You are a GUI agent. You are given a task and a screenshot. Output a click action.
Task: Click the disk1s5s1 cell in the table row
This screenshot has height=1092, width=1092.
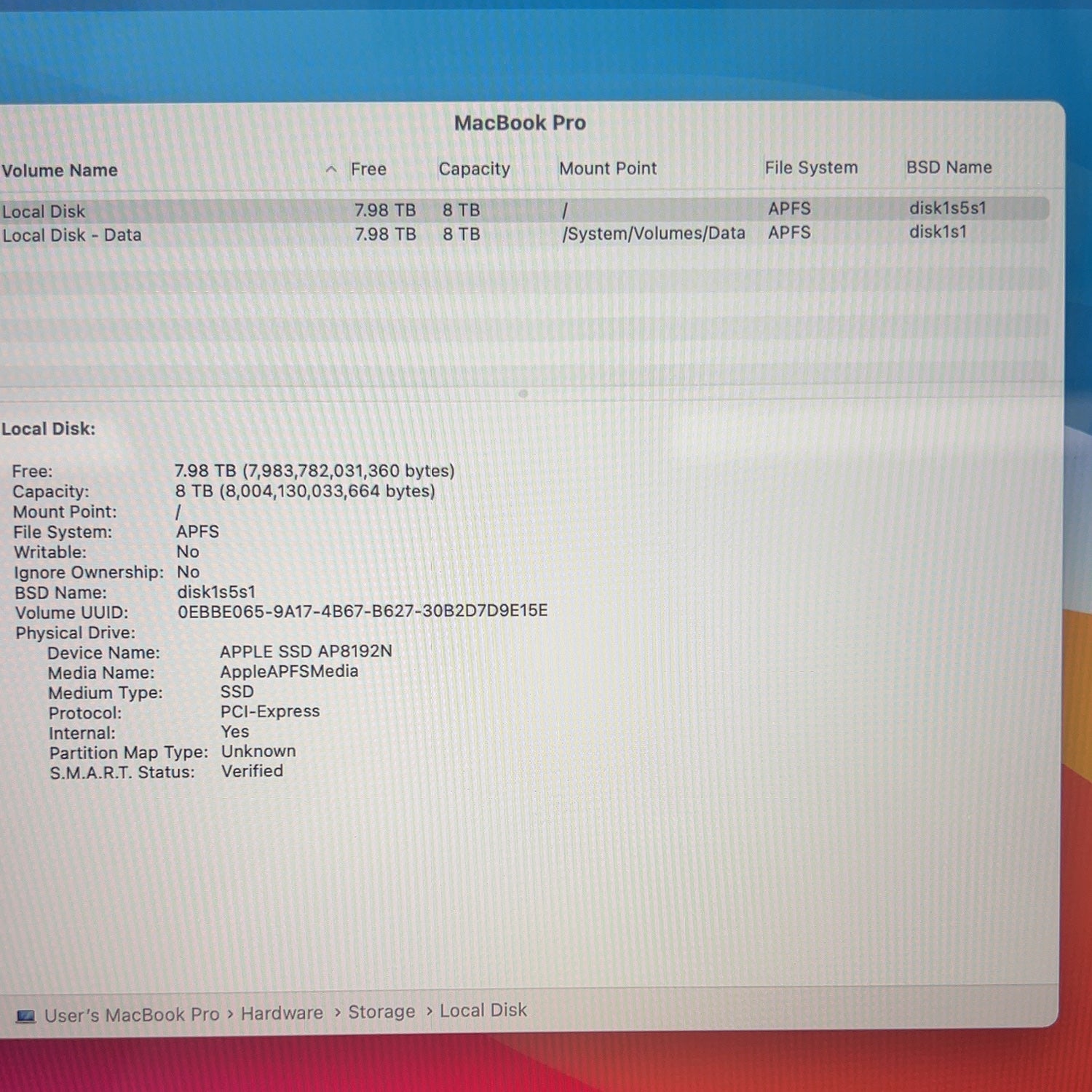[x=947, y=208]
